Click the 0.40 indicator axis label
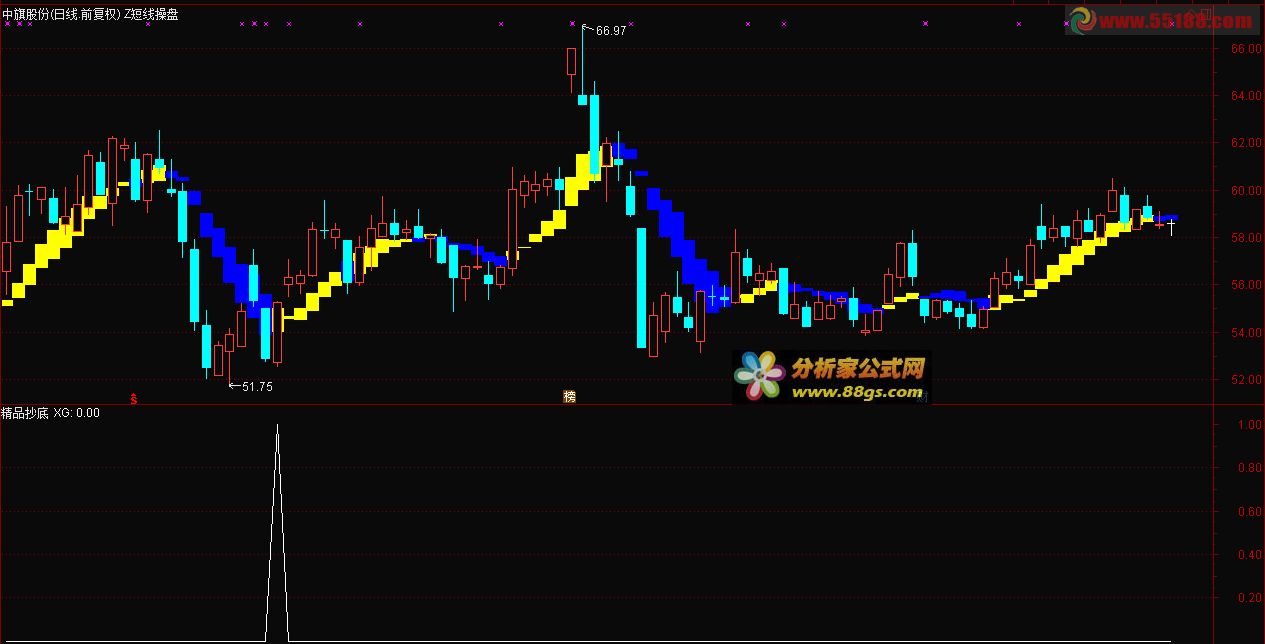The image size is (1265, 644). pos(1248,555)
